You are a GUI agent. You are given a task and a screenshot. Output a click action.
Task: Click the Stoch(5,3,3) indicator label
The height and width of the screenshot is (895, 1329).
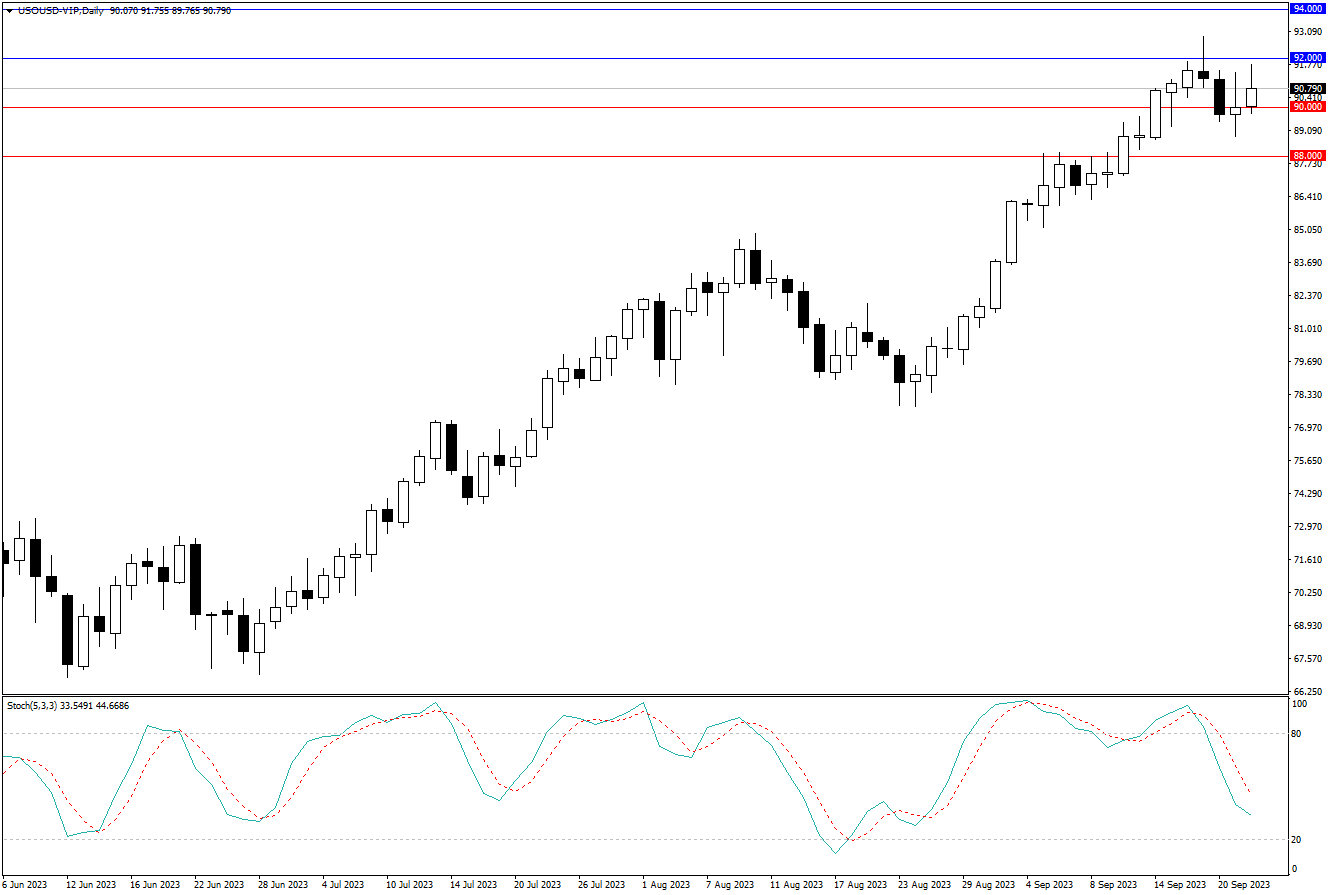click(33, 705)
